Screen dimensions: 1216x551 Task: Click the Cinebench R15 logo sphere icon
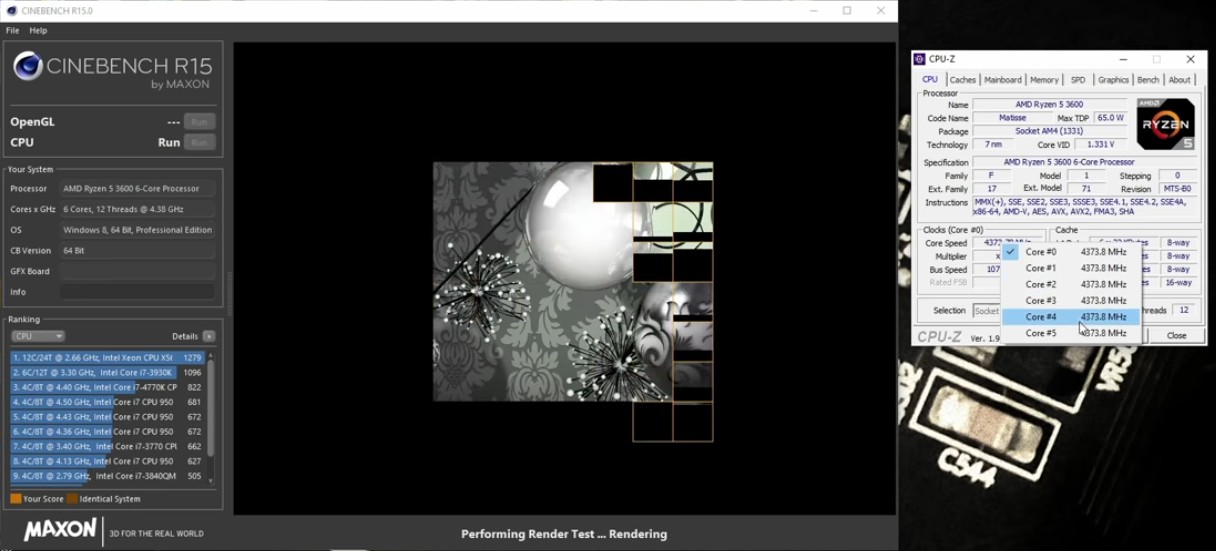[28, 66]
